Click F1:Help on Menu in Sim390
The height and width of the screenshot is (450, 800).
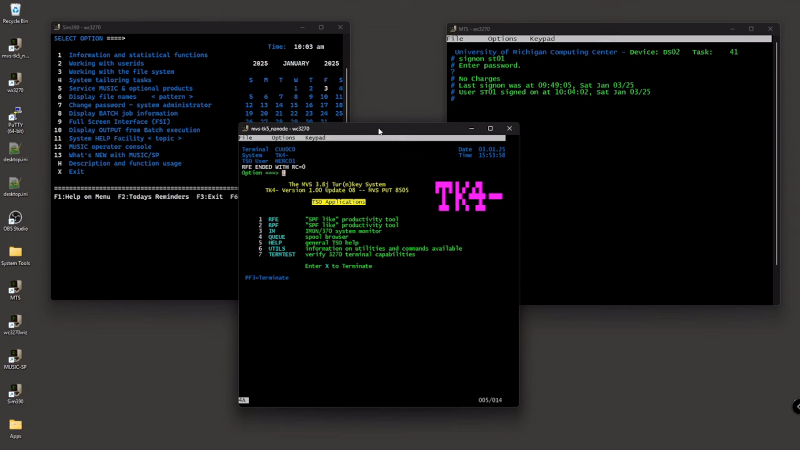click(x=82, y=197)
